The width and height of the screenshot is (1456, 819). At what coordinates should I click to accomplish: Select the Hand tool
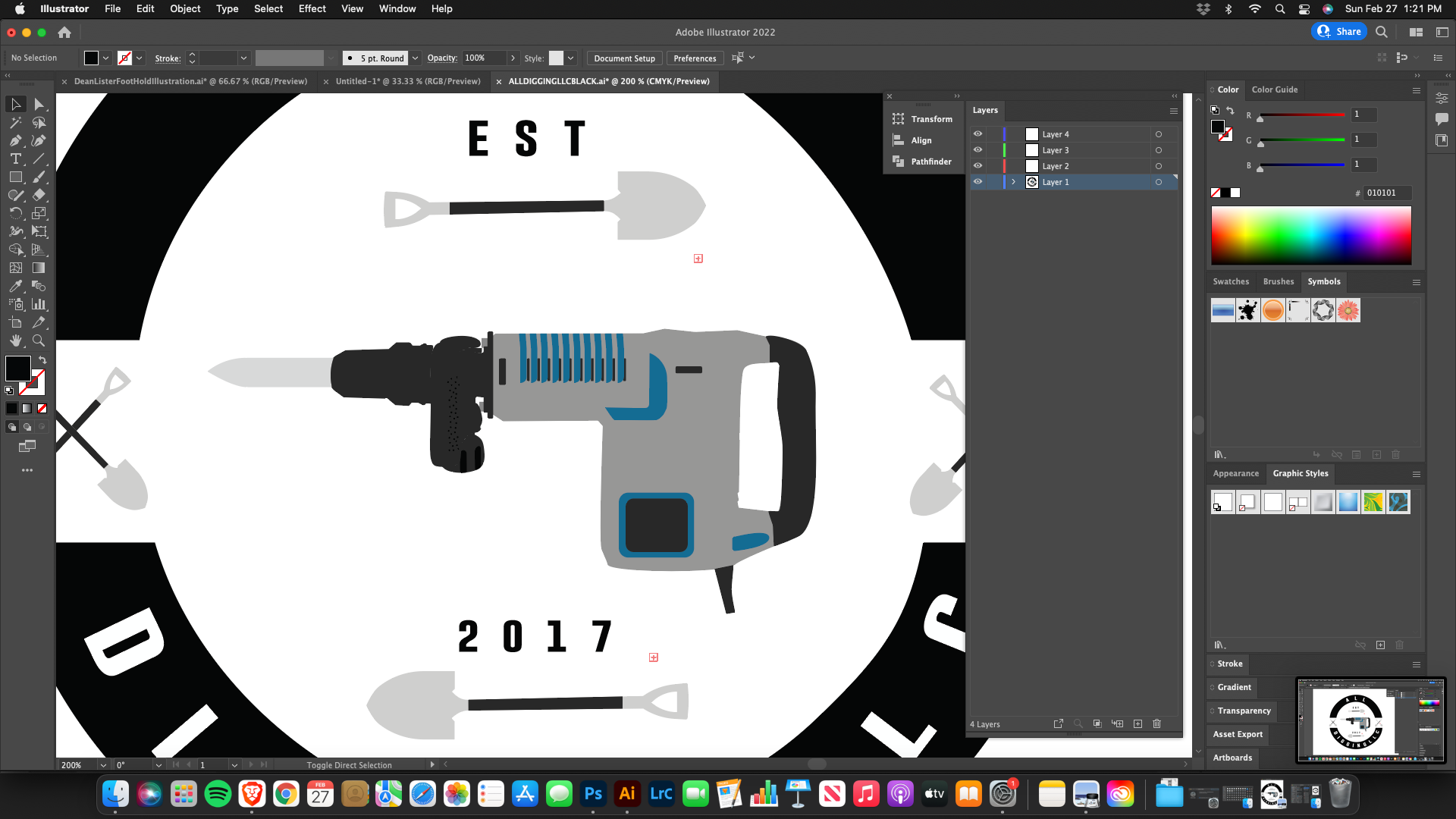coord(16,340)
